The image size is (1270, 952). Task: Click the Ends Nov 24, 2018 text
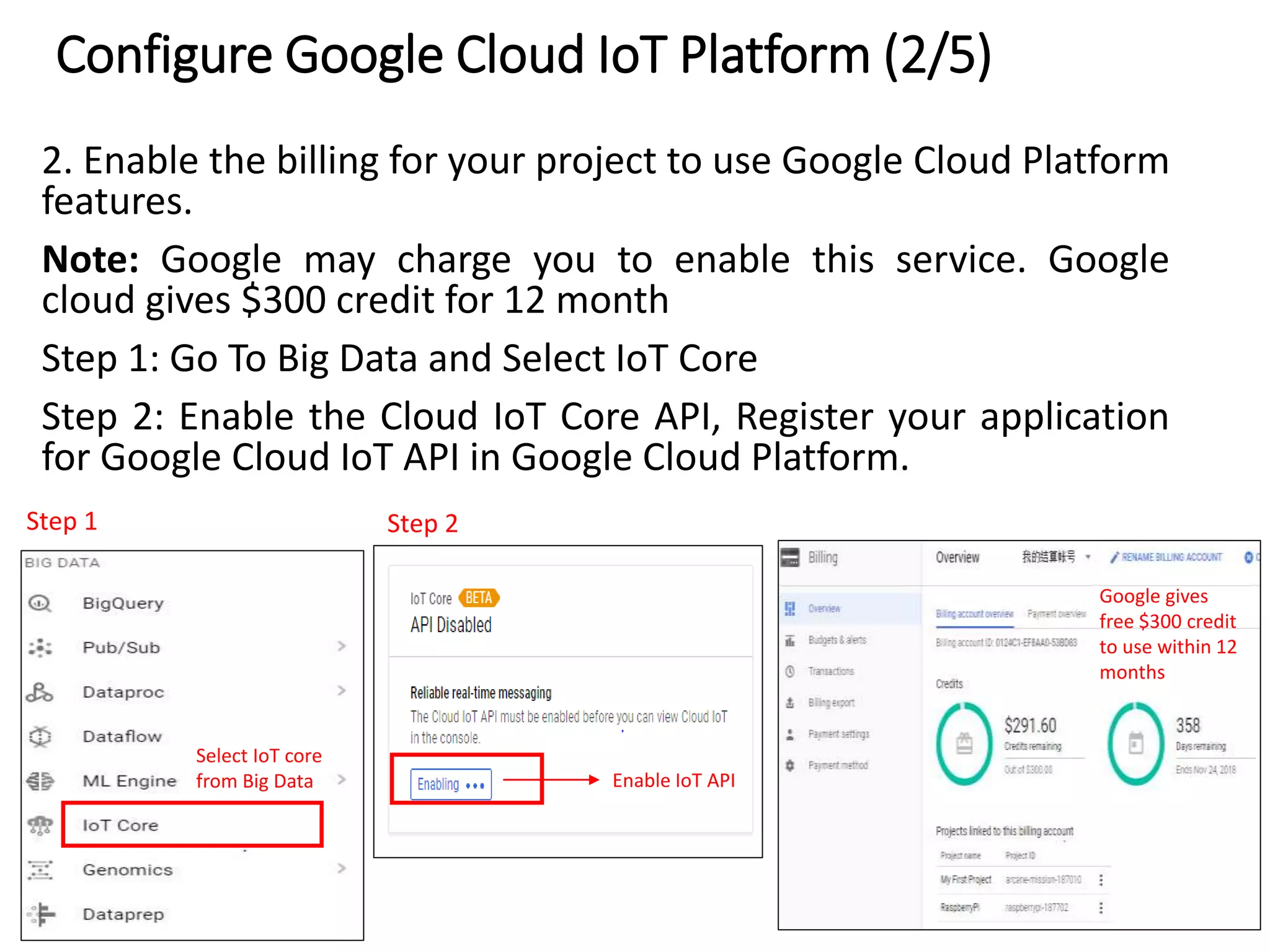(x=1206, y=770)
